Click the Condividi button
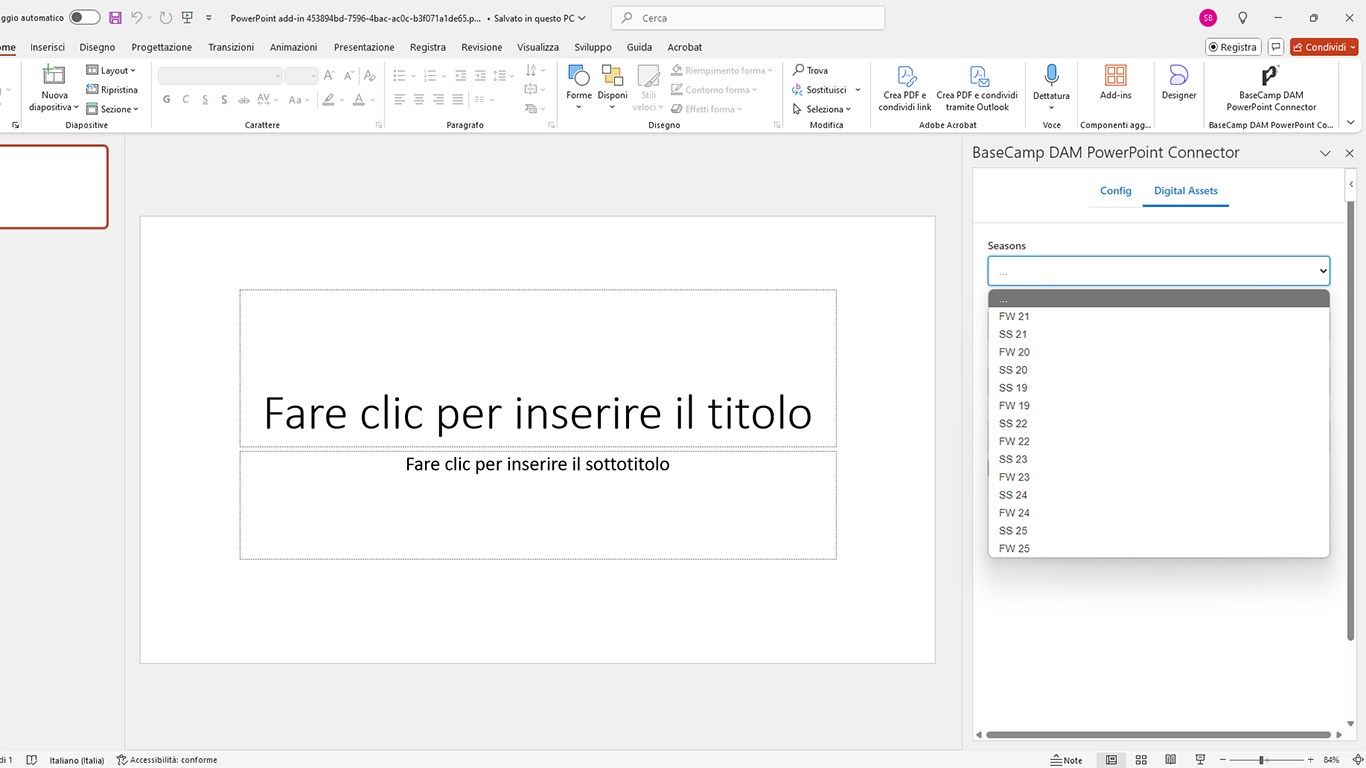 point(1323,47)
